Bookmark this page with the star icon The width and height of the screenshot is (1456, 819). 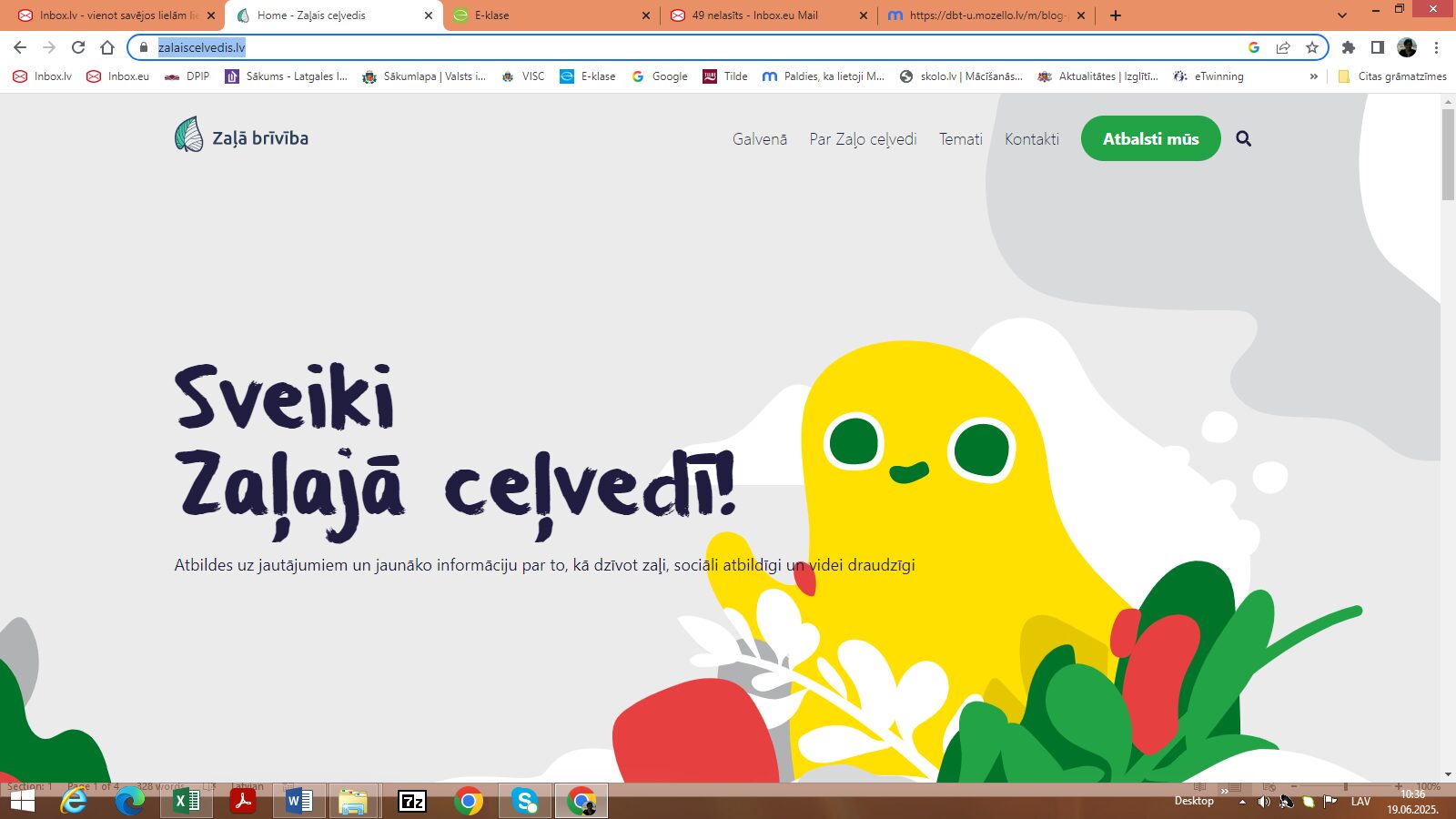(x=1312, y=47)
